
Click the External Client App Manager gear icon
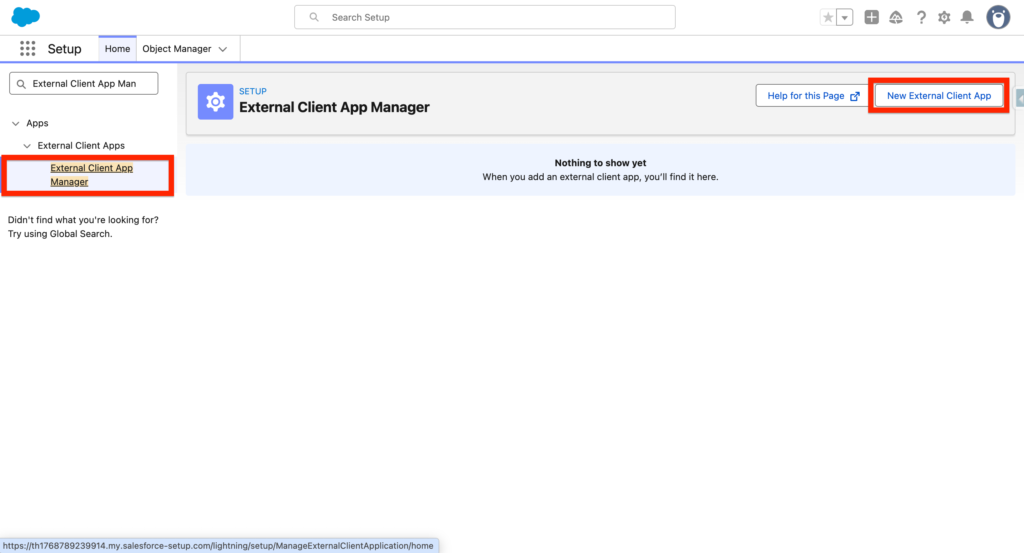coord(215,101)
